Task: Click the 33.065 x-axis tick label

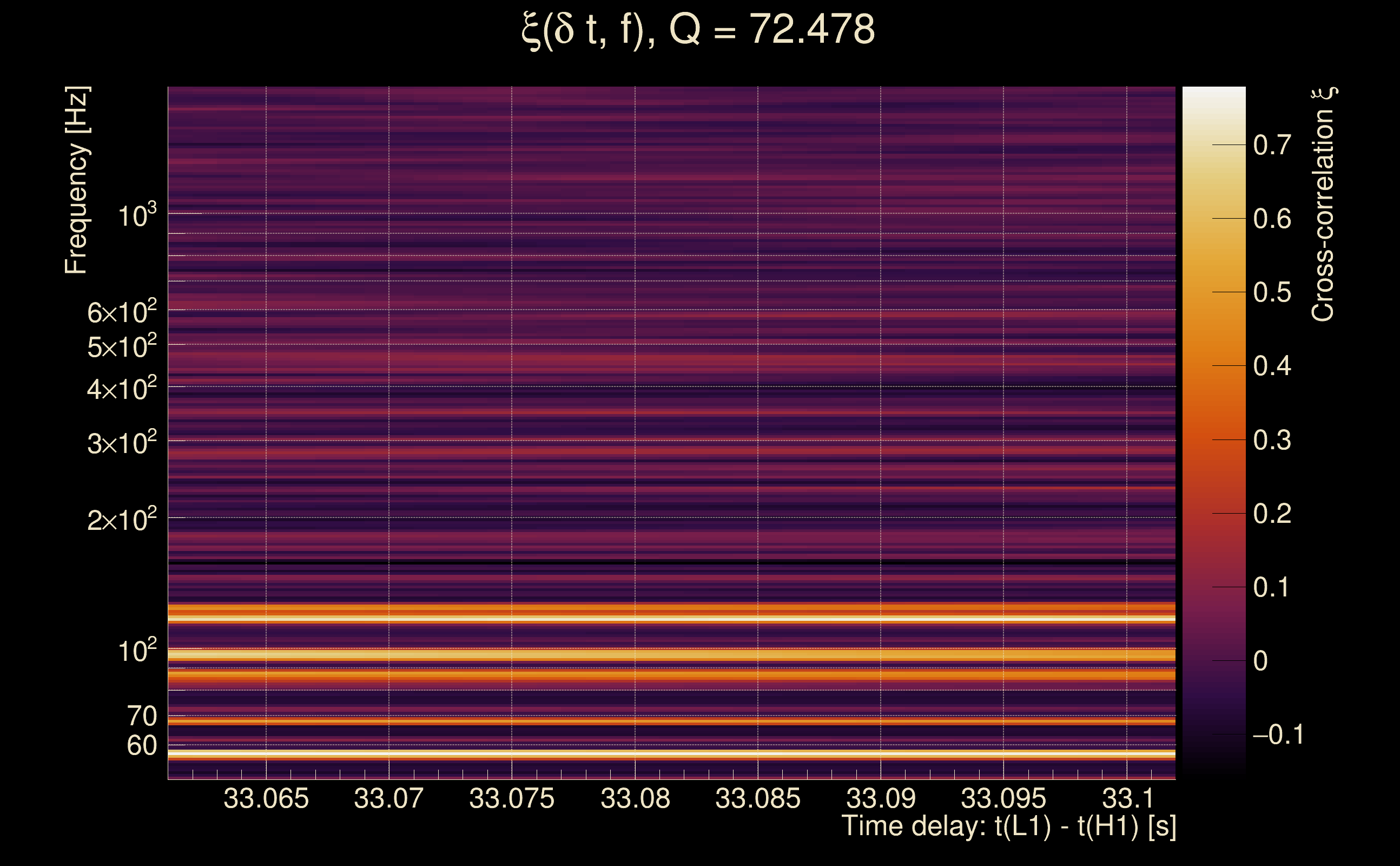Action: coord(266,798)
